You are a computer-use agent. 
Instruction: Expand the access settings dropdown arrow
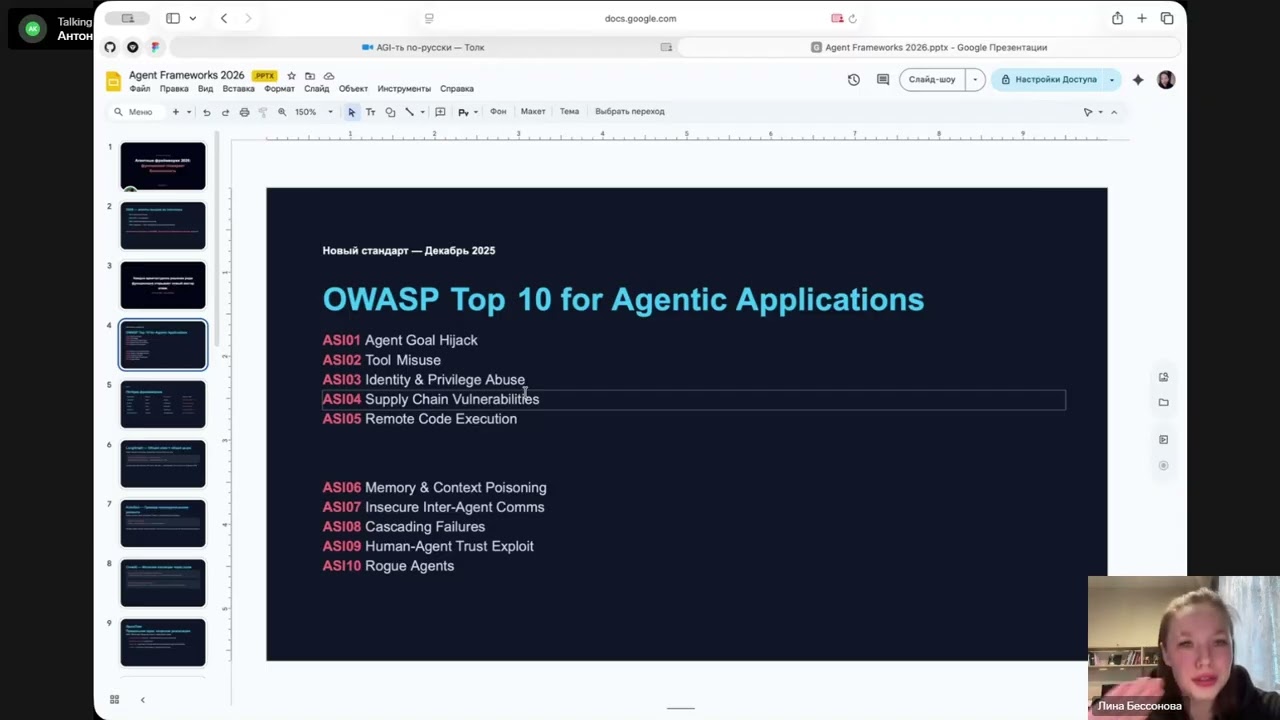point(1112,80)
